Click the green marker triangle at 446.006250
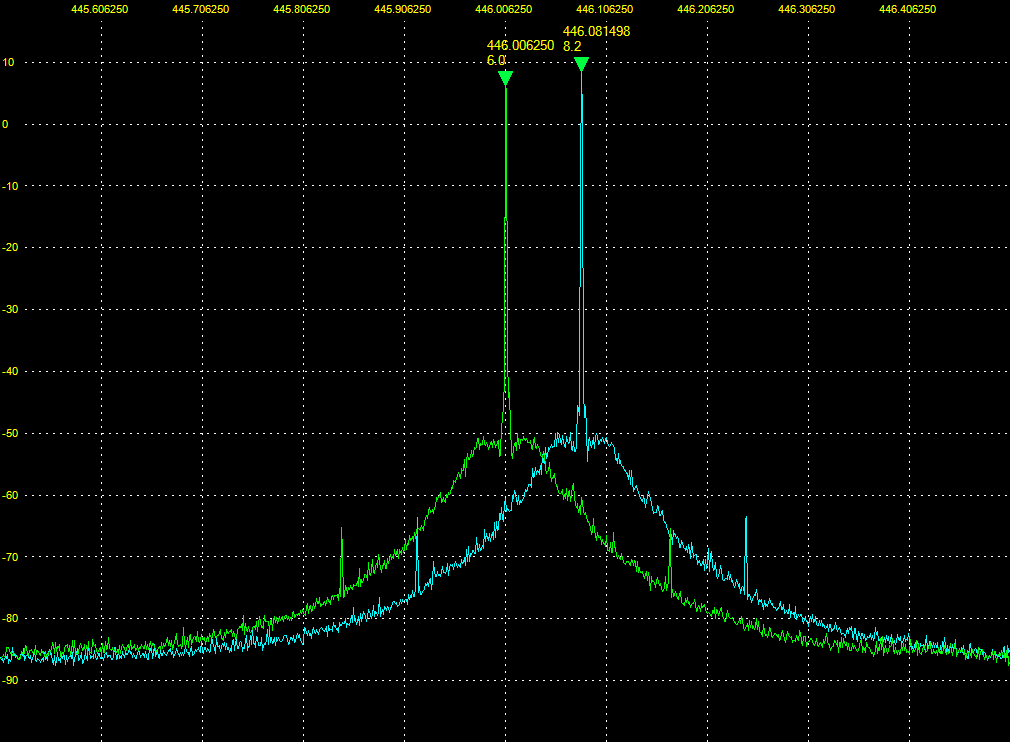 (x=506, y=78)
